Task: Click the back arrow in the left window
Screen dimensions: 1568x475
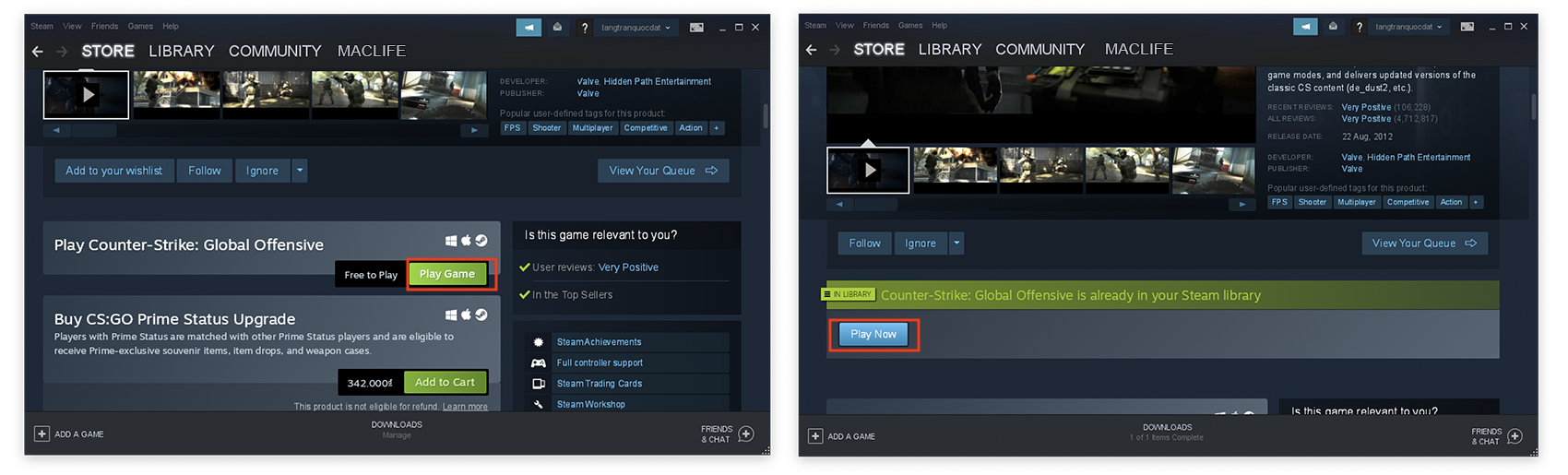Action: (37, 52)
